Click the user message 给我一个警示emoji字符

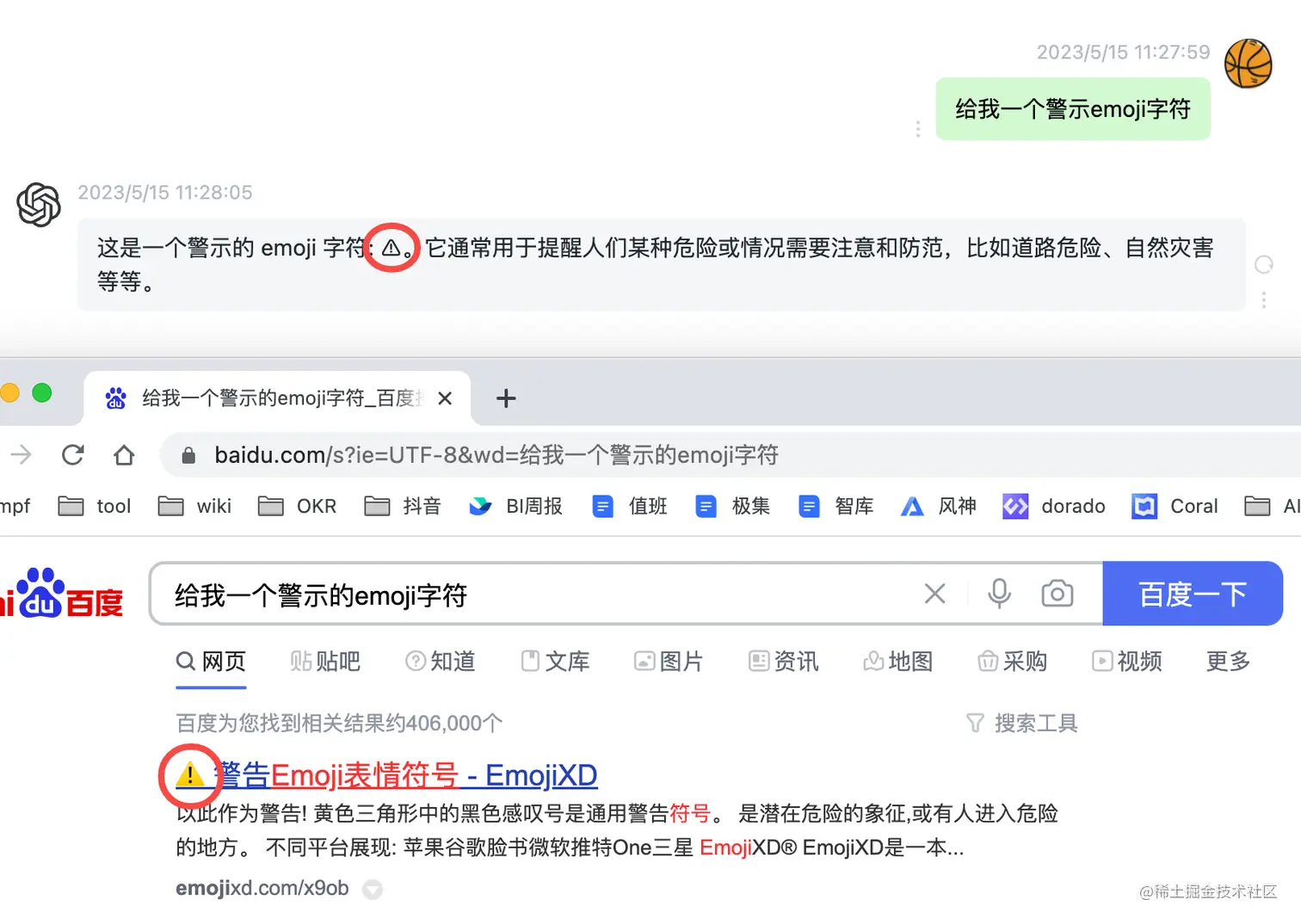tap(1073, 109)
